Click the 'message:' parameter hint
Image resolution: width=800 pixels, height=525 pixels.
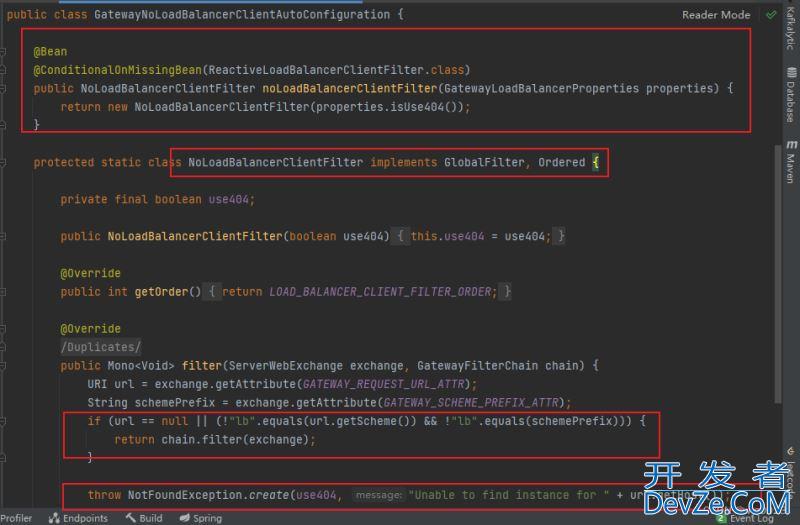(379, 495)
